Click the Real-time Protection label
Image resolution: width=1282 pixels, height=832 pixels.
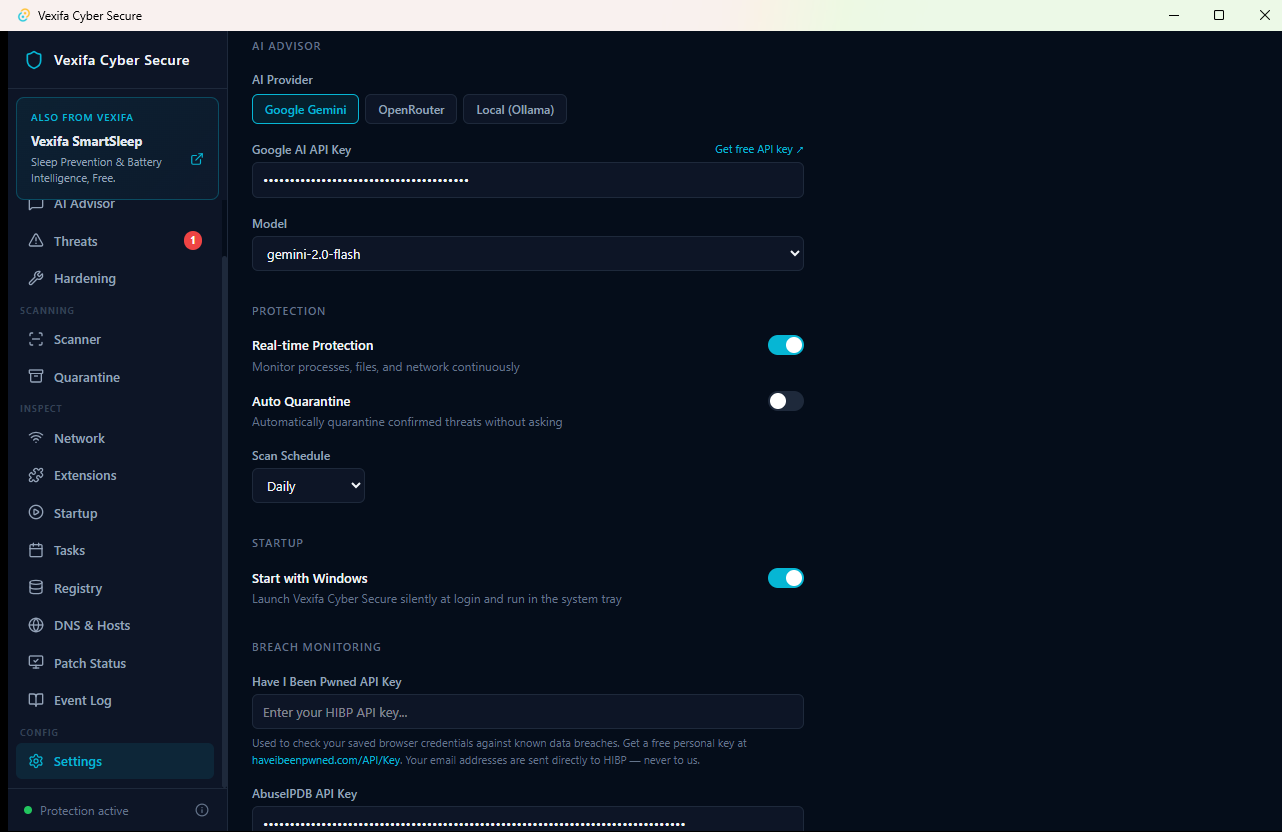tap(313, 345)
